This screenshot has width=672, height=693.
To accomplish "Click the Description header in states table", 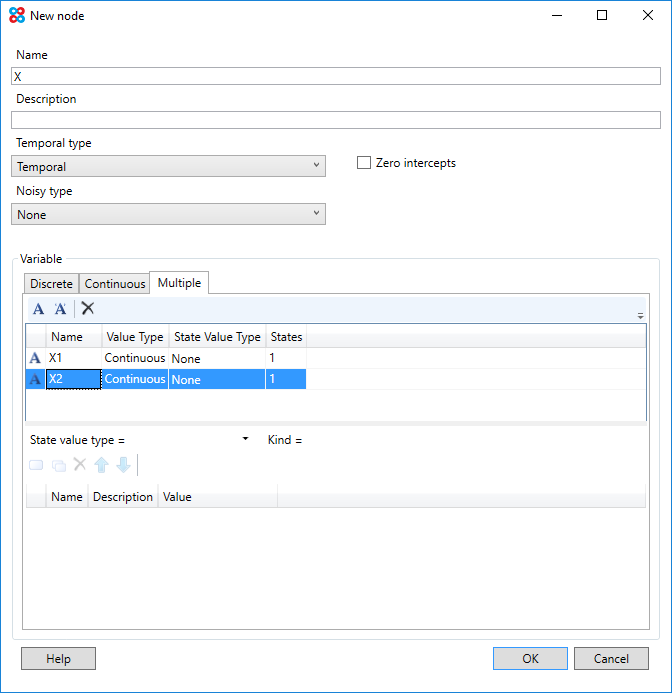I will [123, 497].
